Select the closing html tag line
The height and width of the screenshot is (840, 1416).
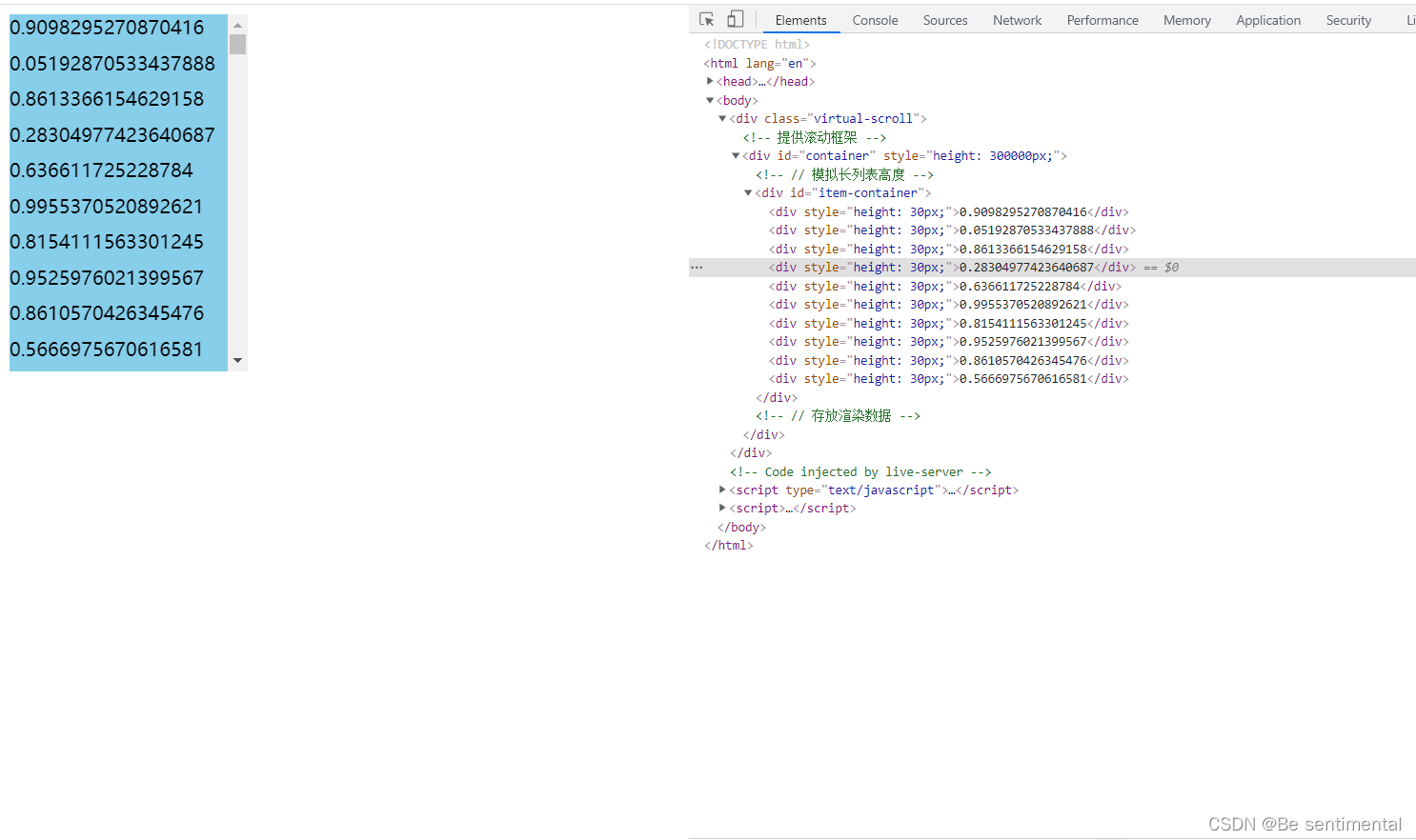pyautogui.click(x=728, y=545)
